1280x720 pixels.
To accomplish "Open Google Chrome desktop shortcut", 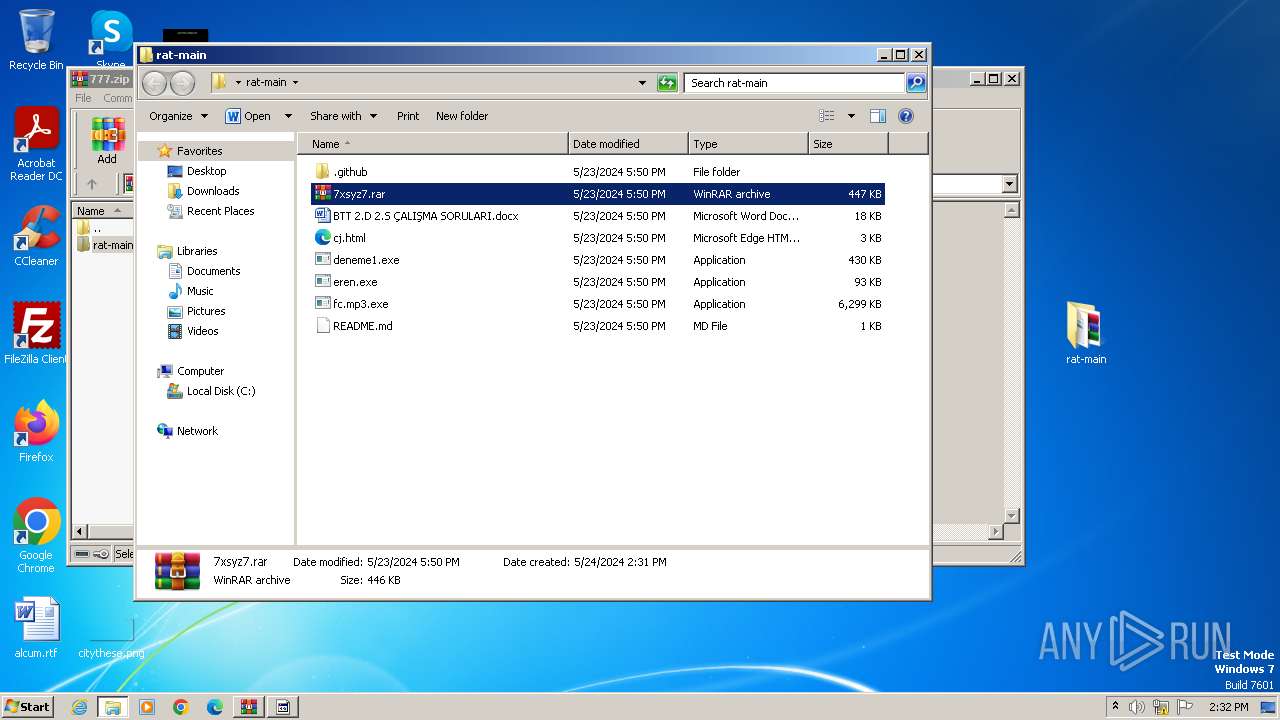I will tap(36, 536).
